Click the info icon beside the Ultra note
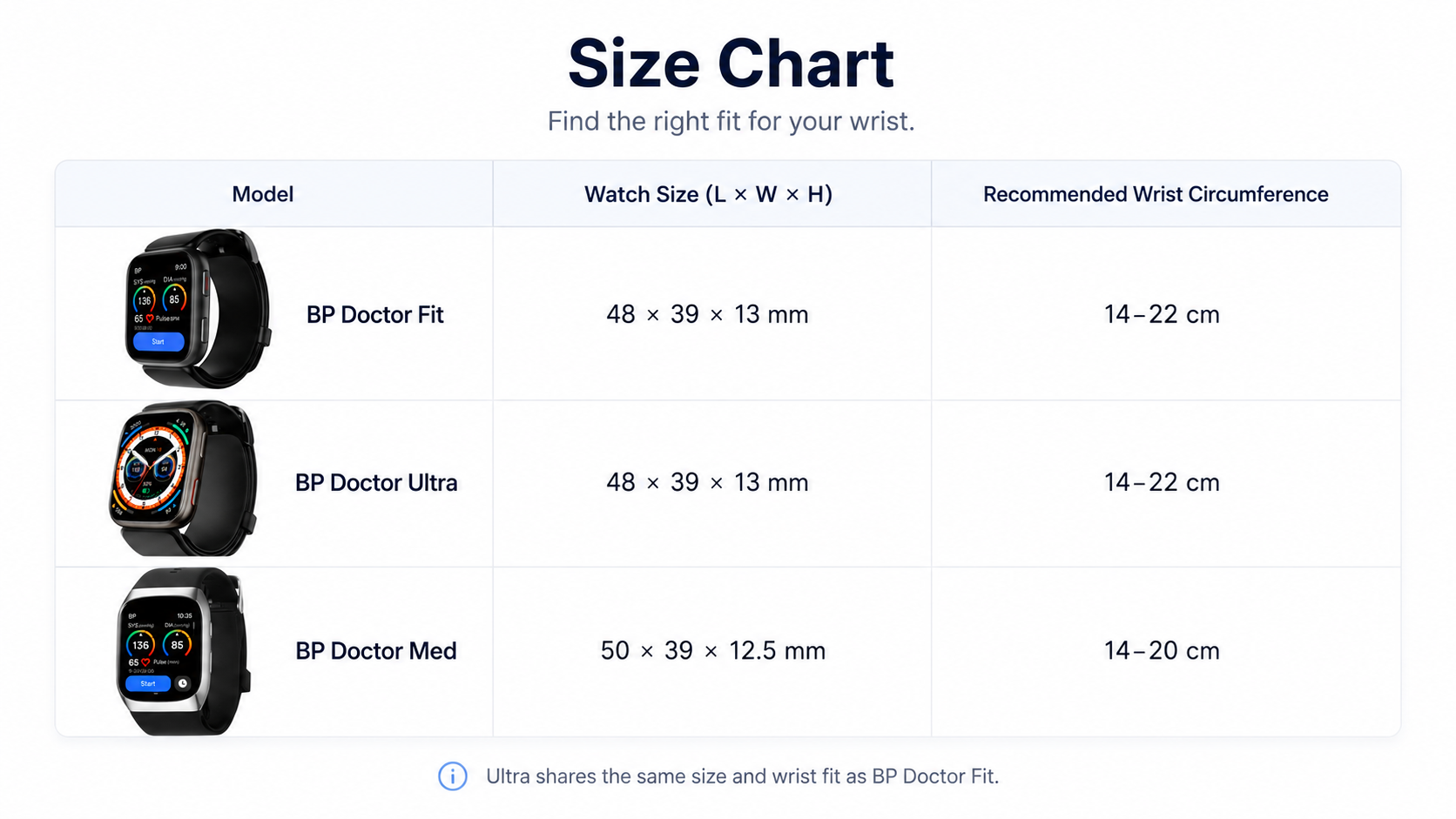This screenshot has height=819, width=1456. (453, 775)
